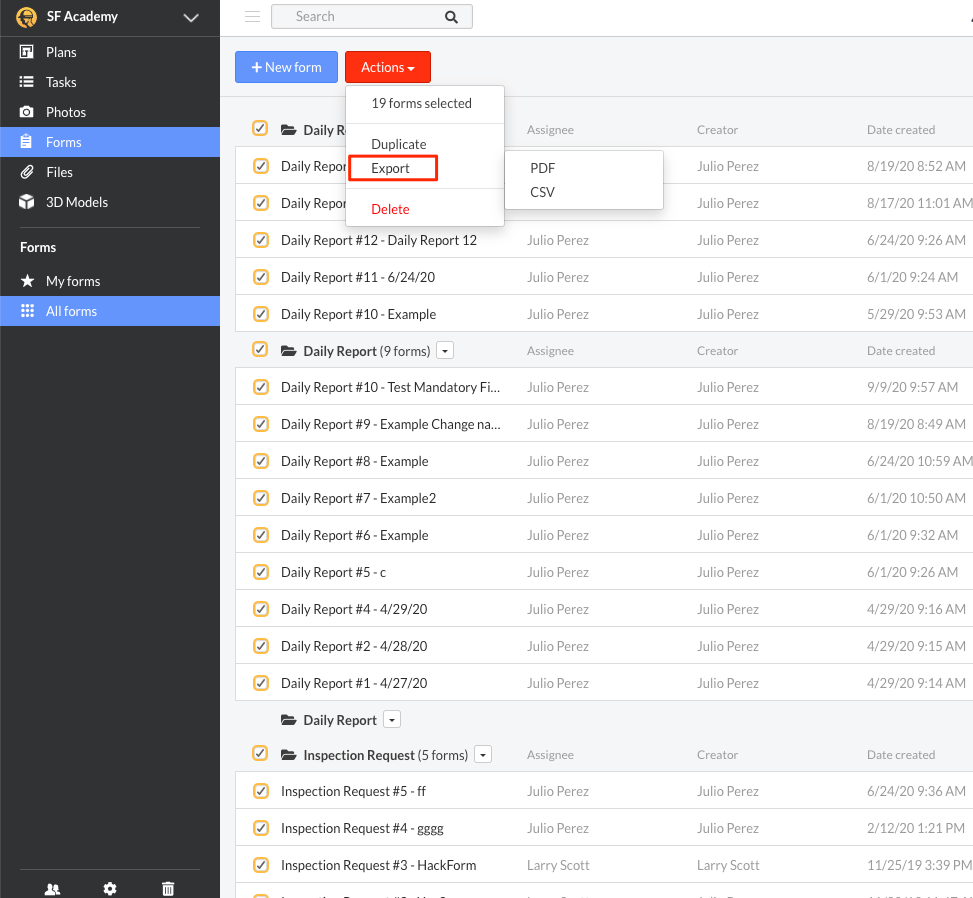This screenshot has width=973, height=898.
Task: Click the My forms star icon
Action: point(27,281)
